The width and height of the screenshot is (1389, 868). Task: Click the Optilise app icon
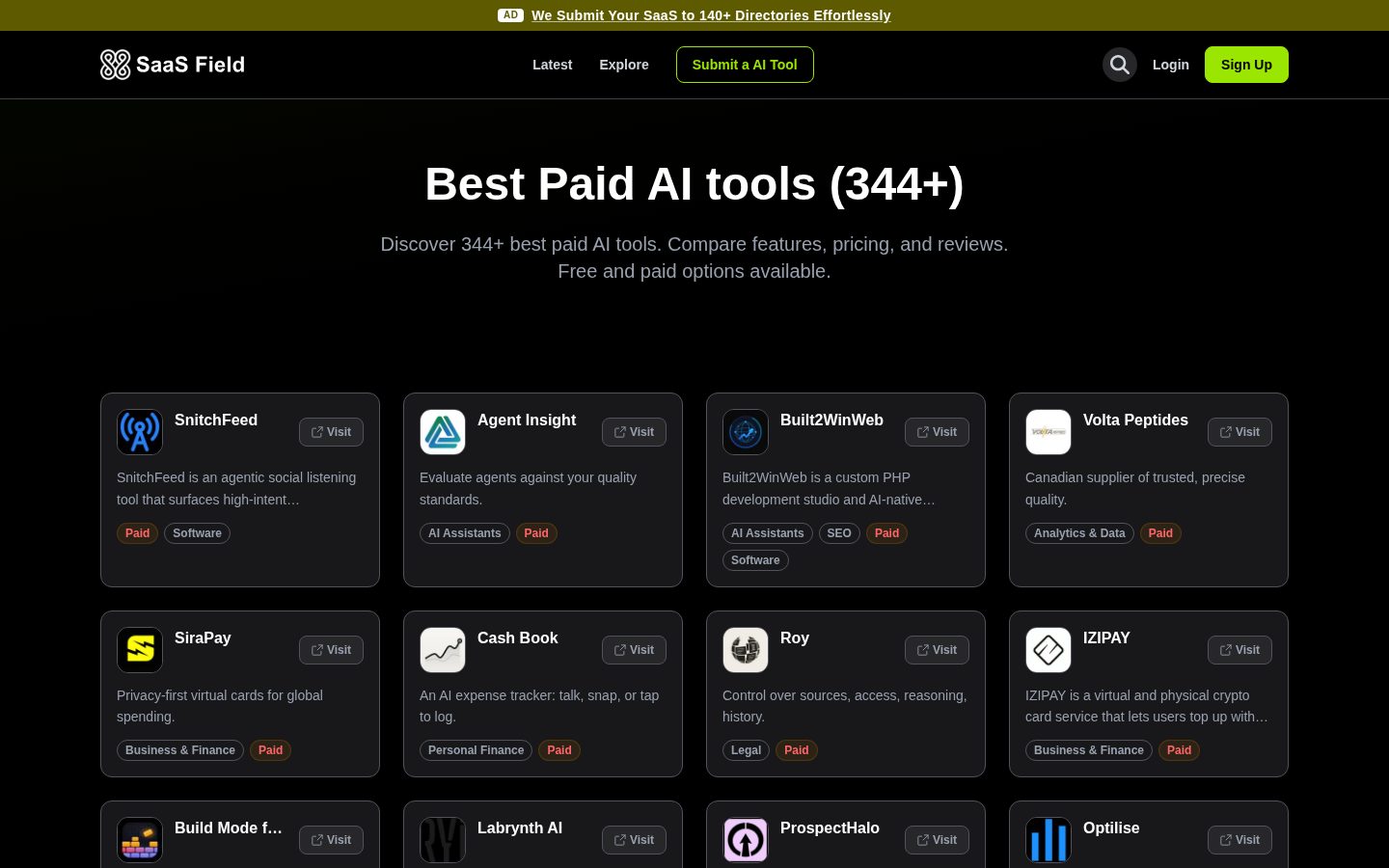1049,840
